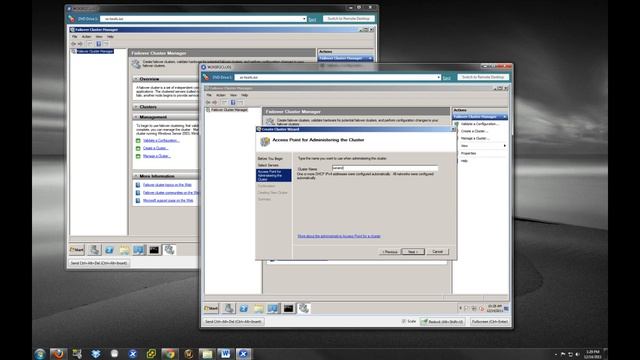The height and width of the screenshot is (360, 640).
Task: Open Firefox from the host taskbar
Action: tap(58, 354)
